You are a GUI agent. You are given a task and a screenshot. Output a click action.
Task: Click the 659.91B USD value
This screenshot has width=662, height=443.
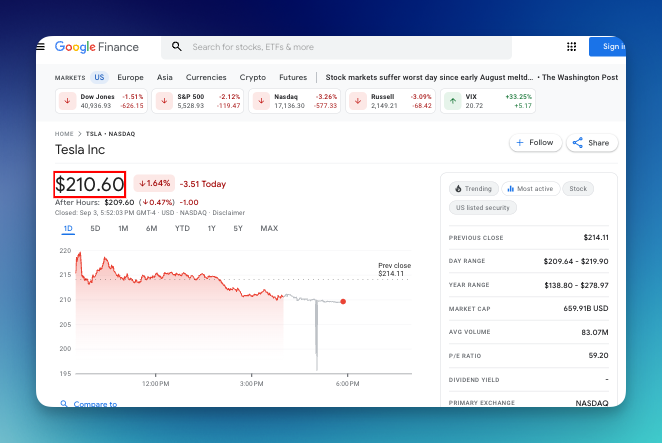586,308
